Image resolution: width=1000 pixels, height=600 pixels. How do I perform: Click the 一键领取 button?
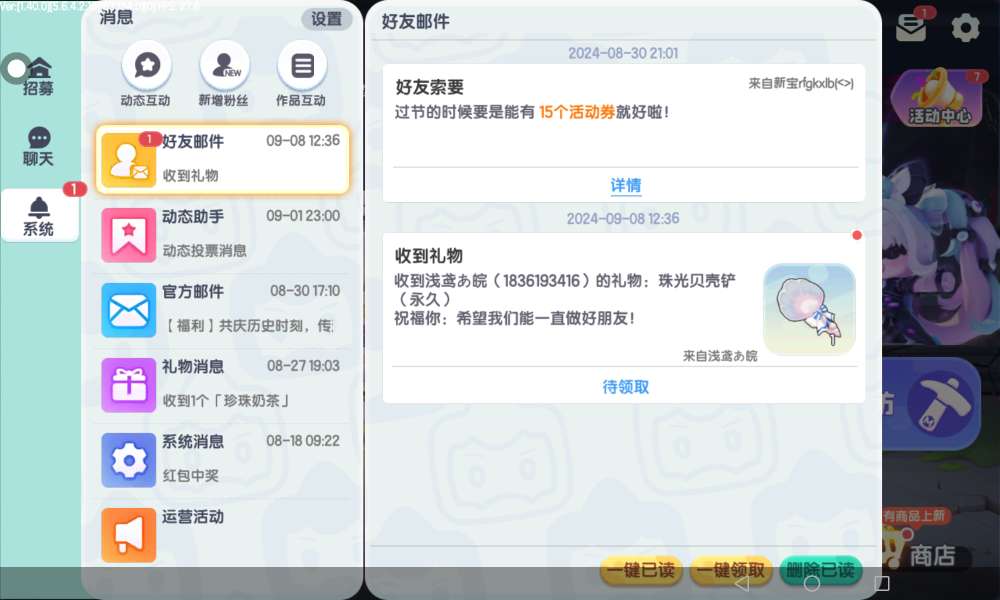731,569
